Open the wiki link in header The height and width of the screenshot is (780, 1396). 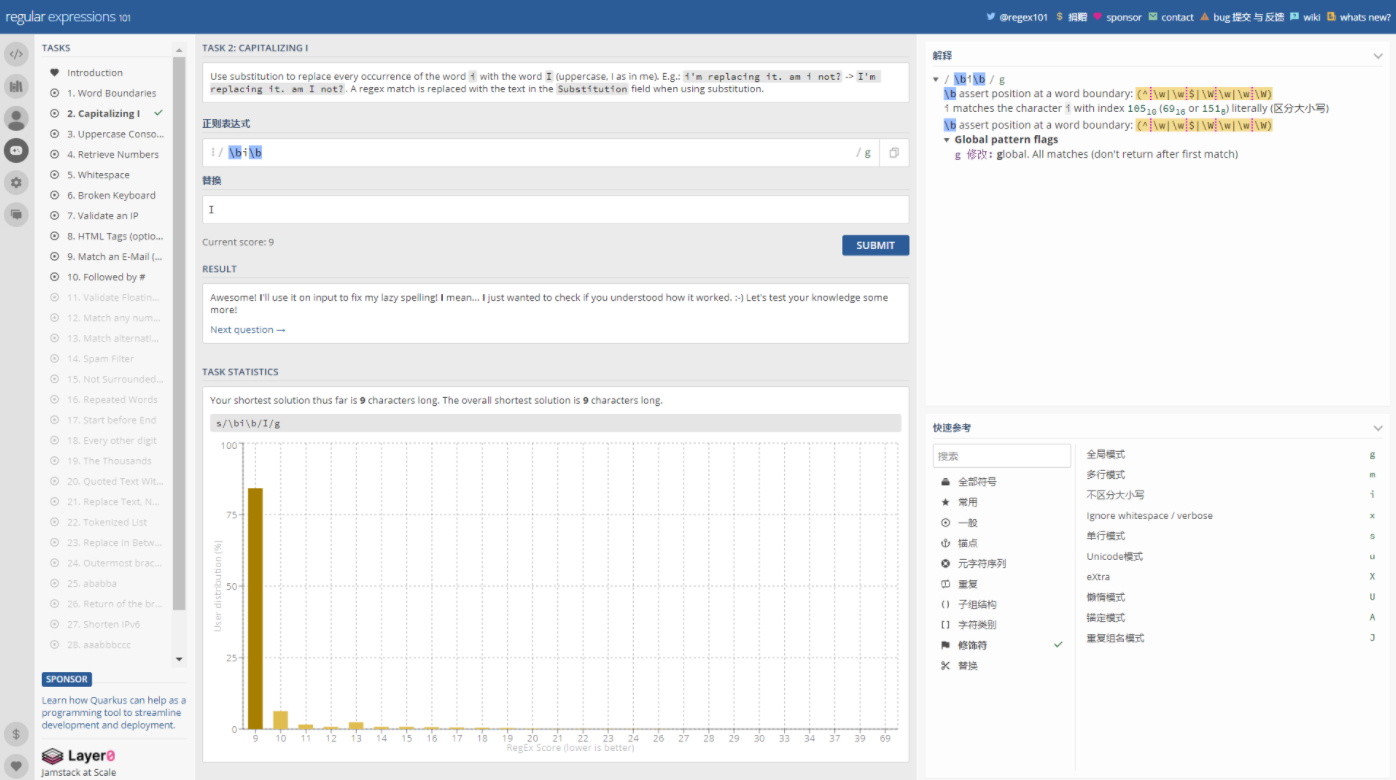tap(1305, 17)
